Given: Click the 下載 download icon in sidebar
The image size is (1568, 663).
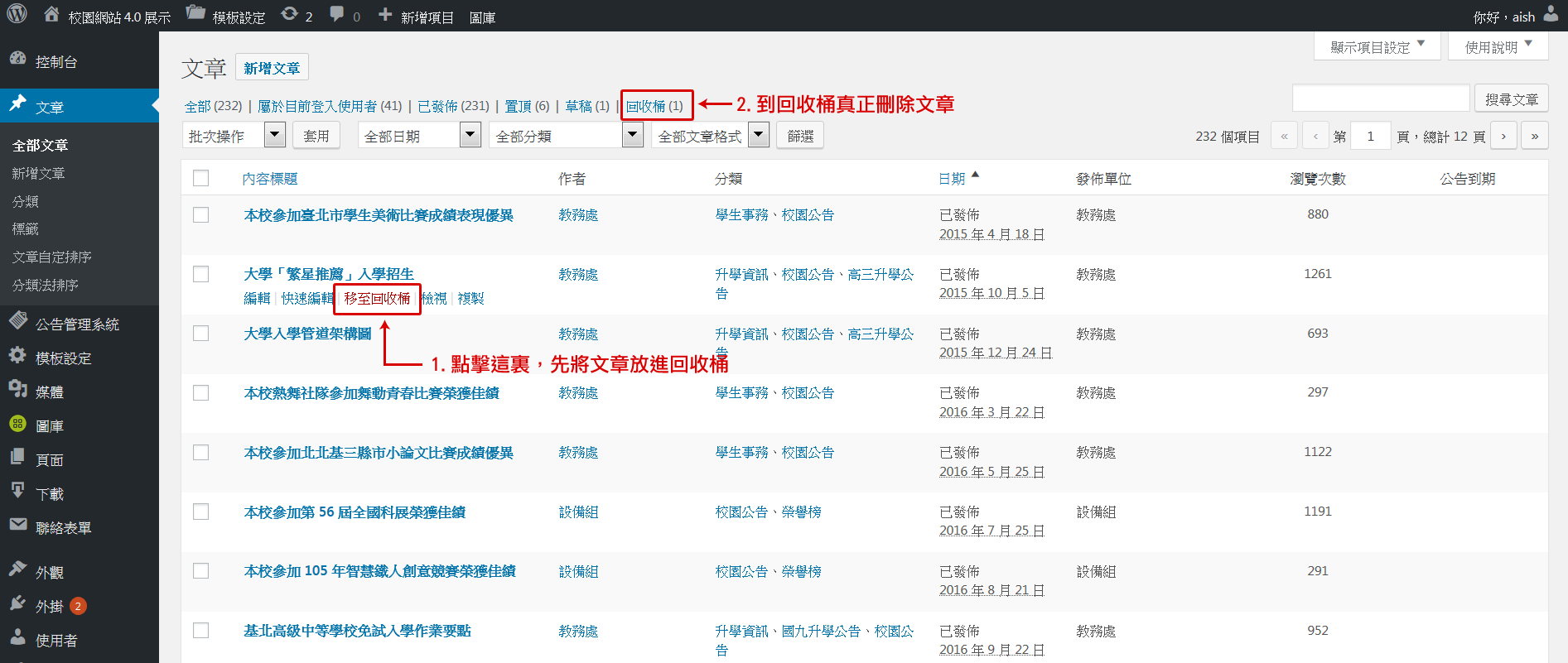Looking at the screenshot, I should point(17,491).
